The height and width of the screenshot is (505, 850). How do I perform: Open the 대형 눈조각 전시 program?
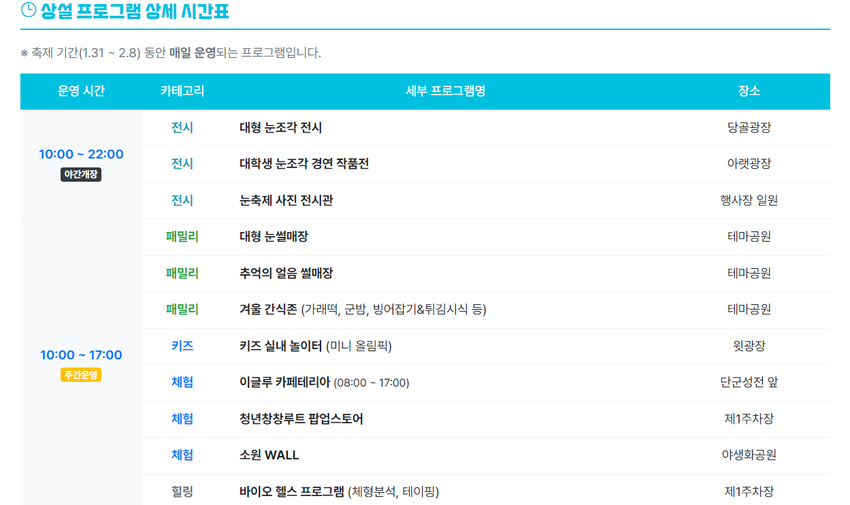pyautogui.click(x=280, y=128)
